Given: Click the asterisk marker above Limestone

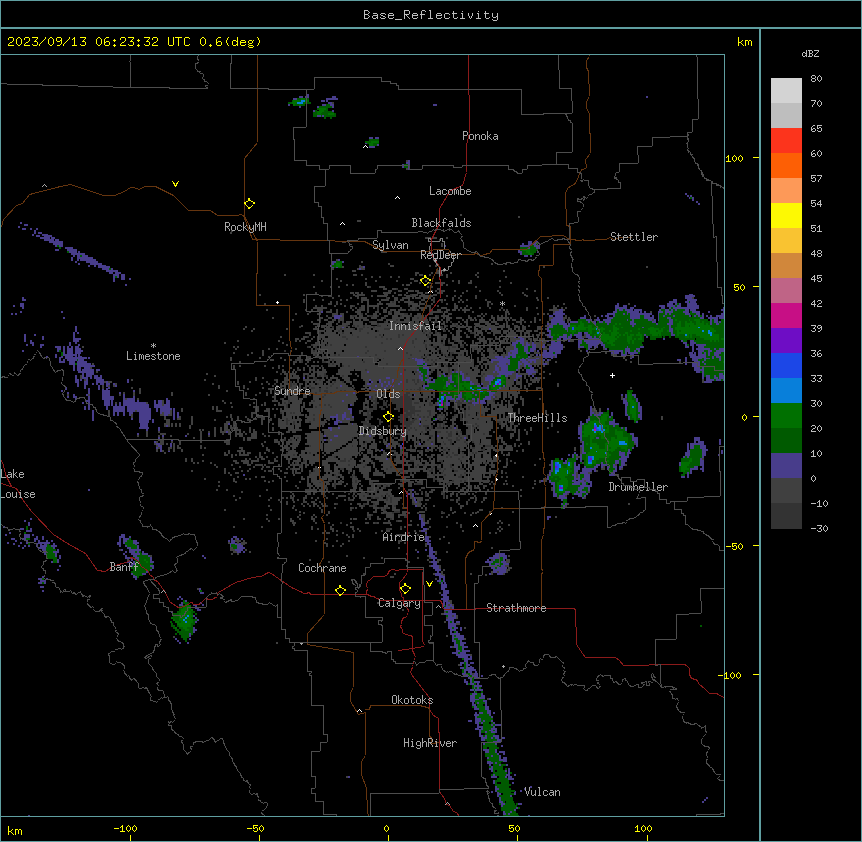Looking at the screenshot, I should click(x=153, y=345).
